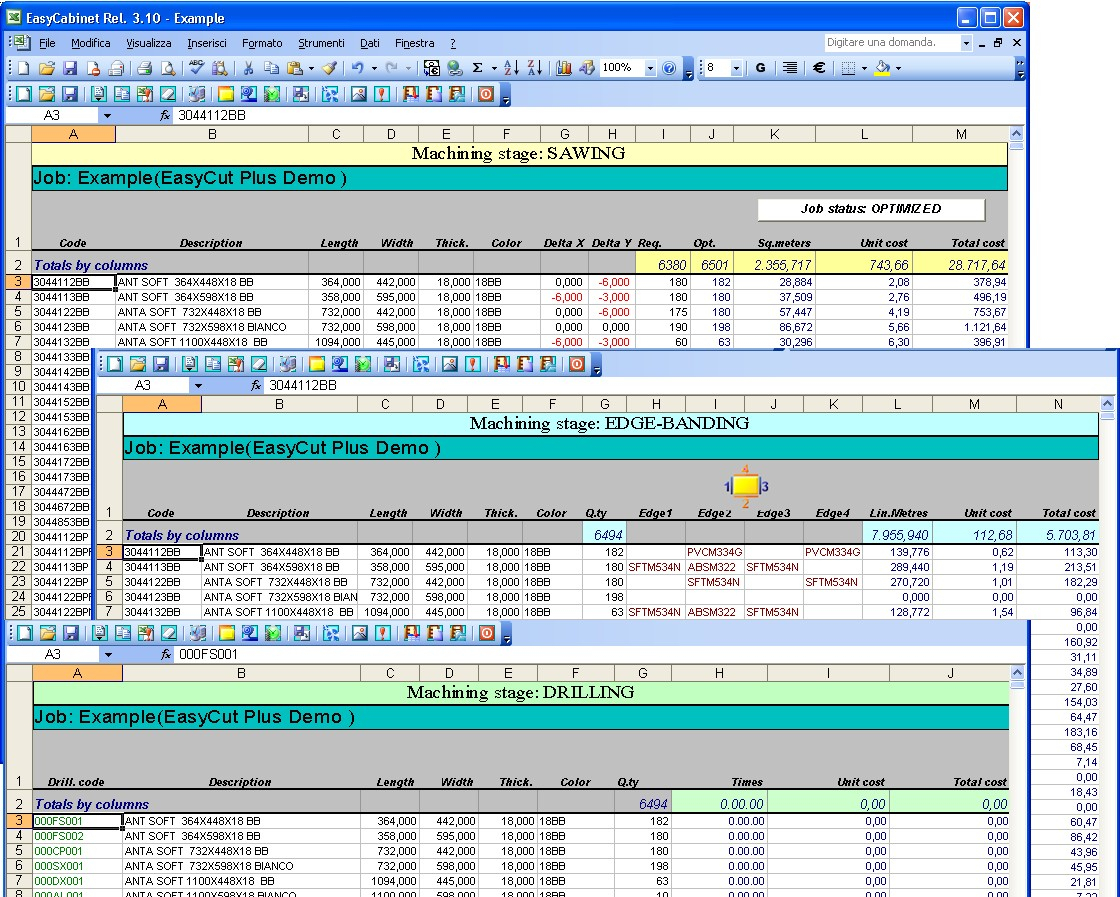Sort ascending with the A-Z icon
The height and width of the screenshot is (897, 1120).
[510, 68]
